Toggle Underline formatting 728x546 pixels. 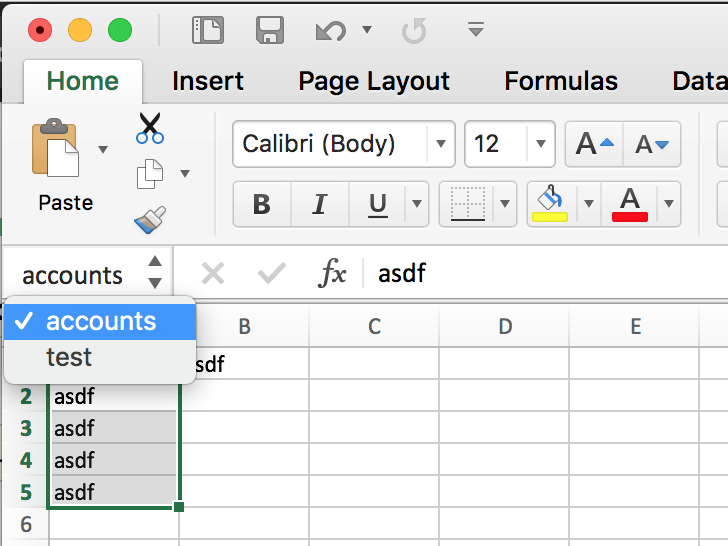click(x=377, y=205)
